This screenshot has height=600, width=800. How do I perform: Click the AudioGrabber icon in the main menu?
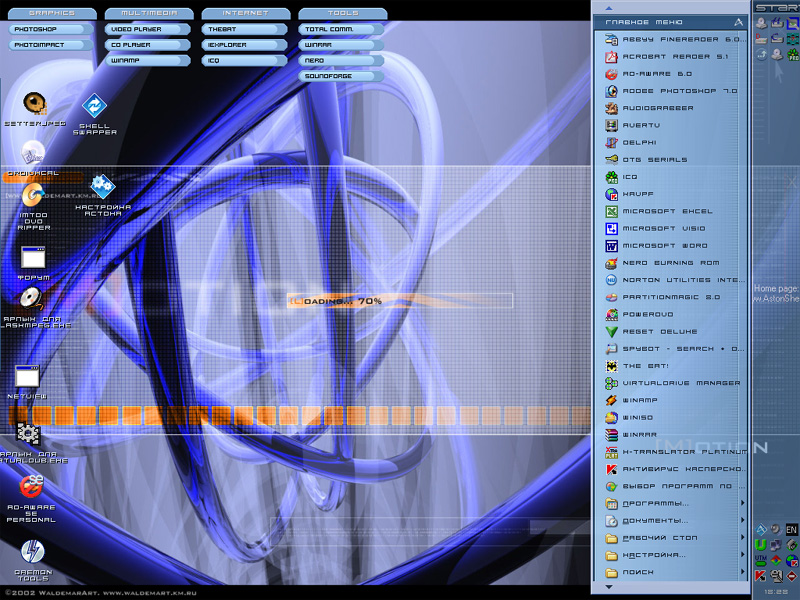611,108
